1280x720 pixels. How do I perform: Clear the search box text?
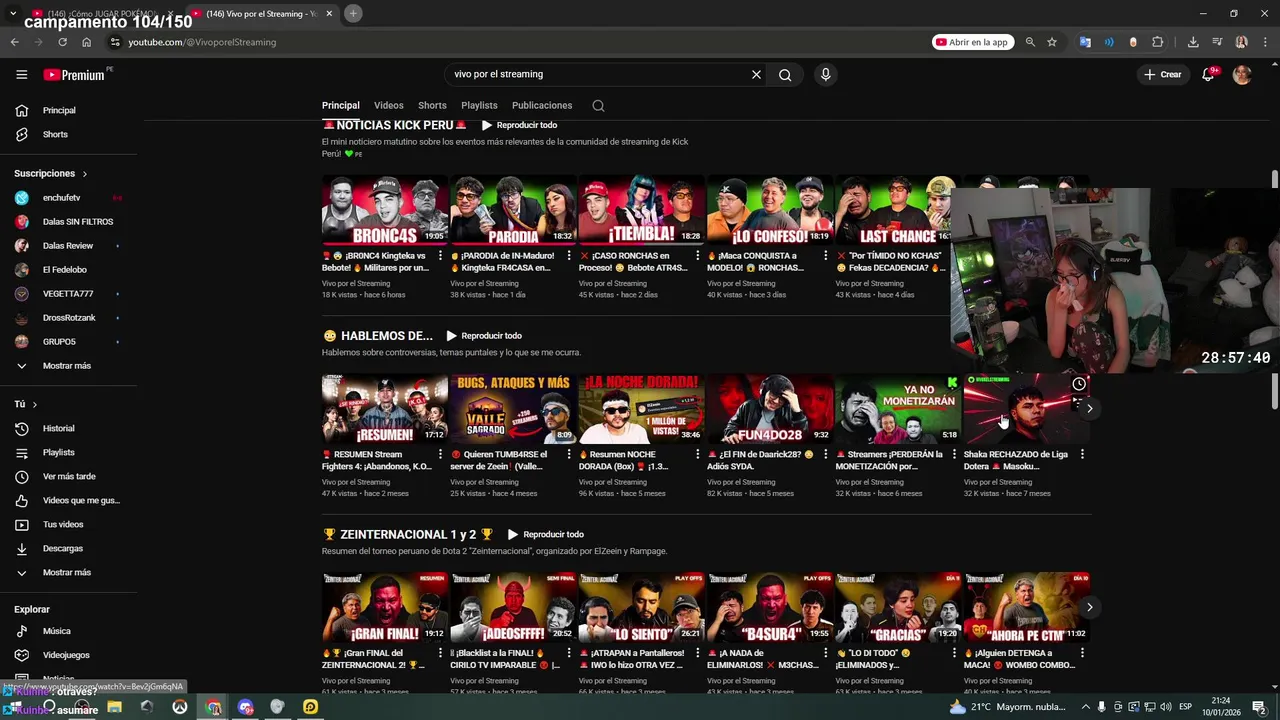756,74
